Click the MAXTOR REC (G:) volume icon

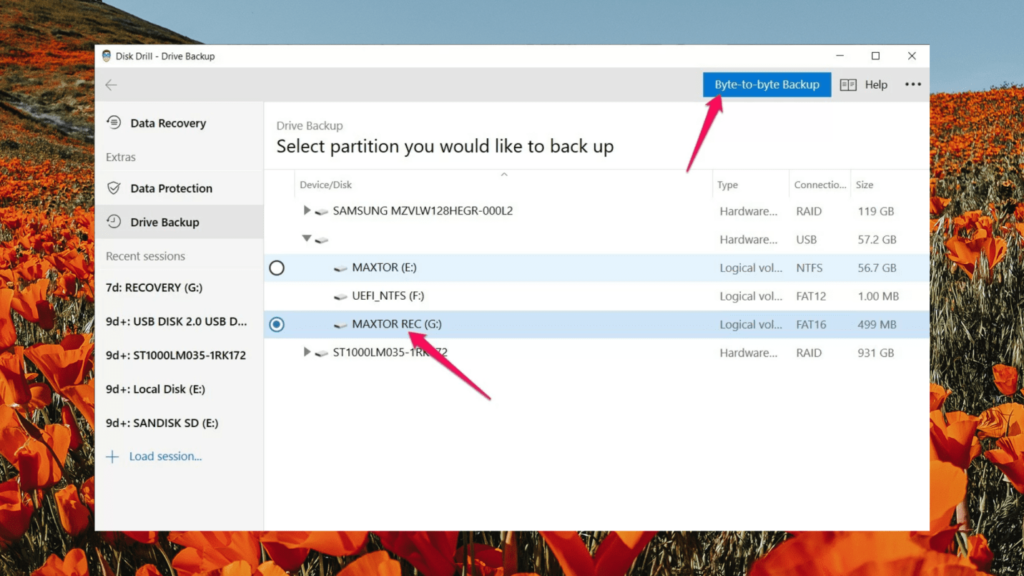(340, 325)
